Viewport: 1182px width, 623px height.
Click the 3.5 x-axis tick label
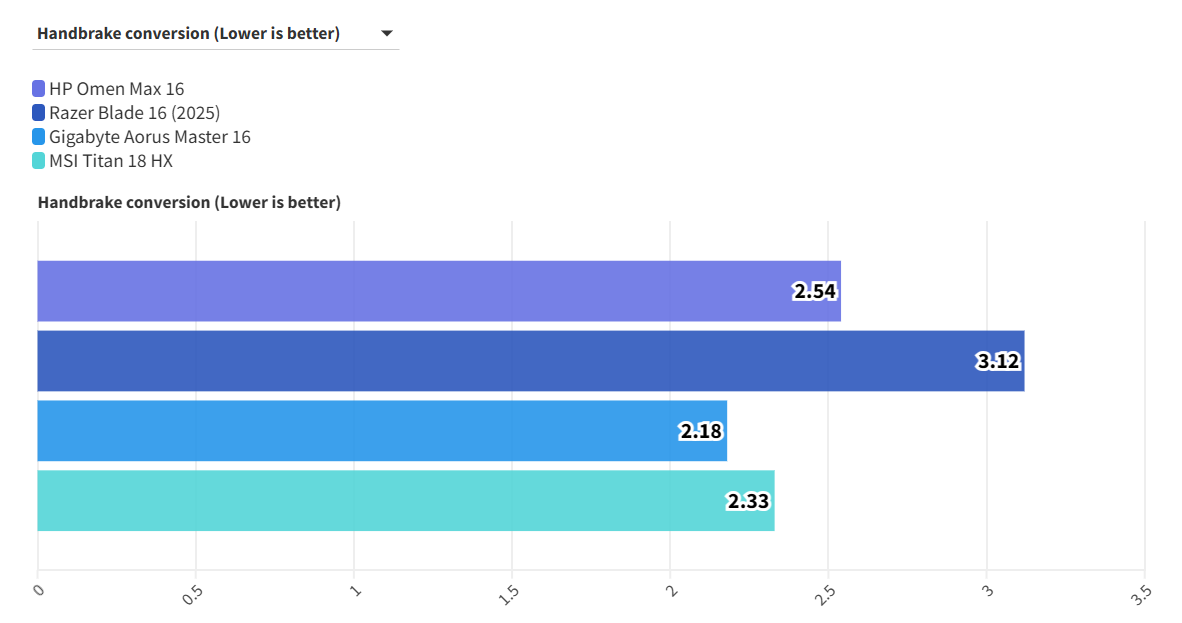1141,594
